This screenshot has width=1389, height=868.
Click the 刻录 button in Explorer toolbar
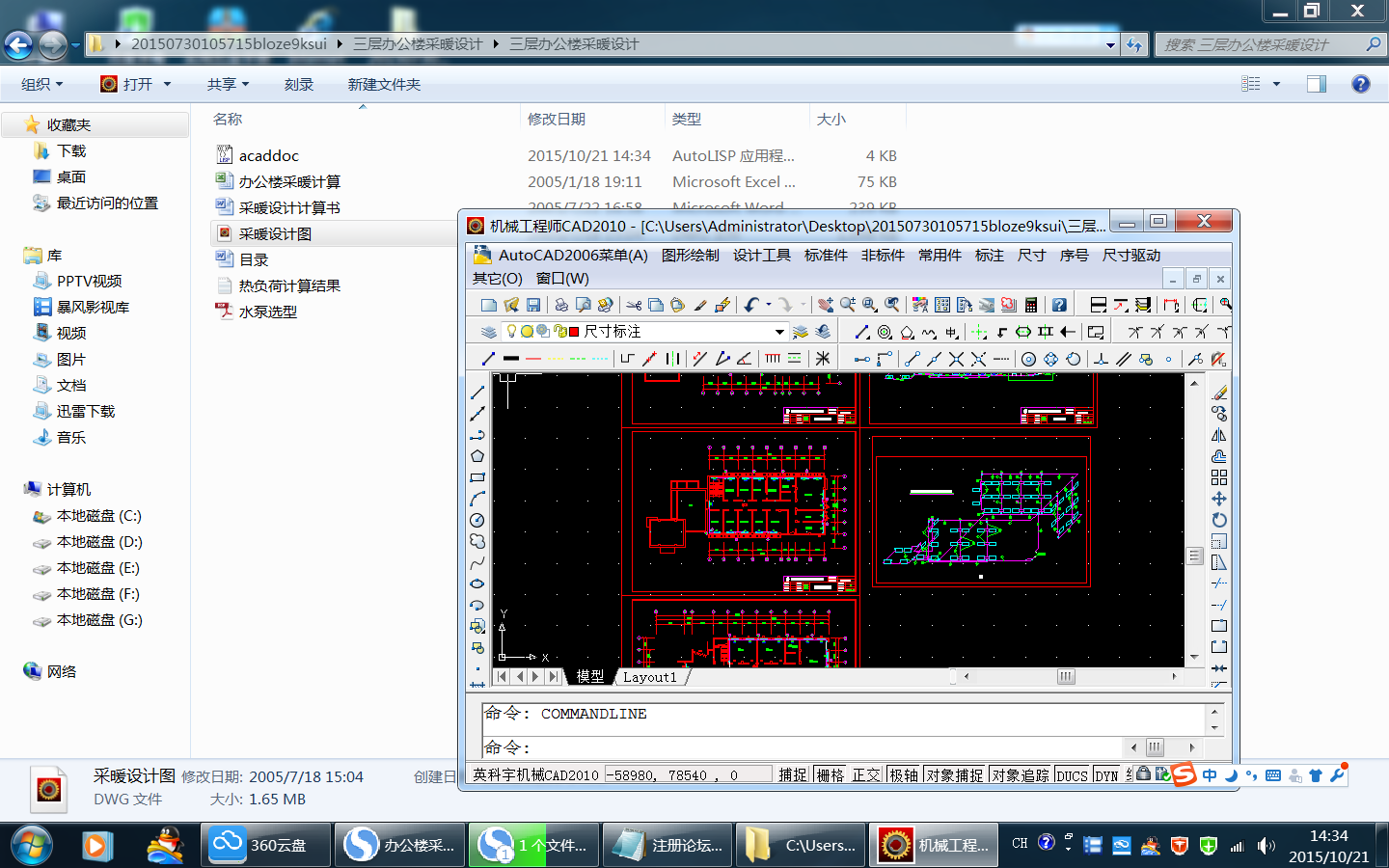[x=298, y=85]
